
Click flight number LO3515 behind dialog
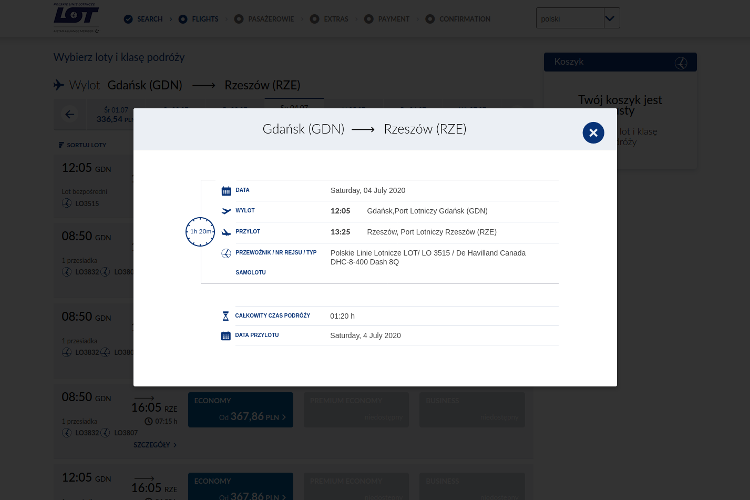click(x=87, y=203)
